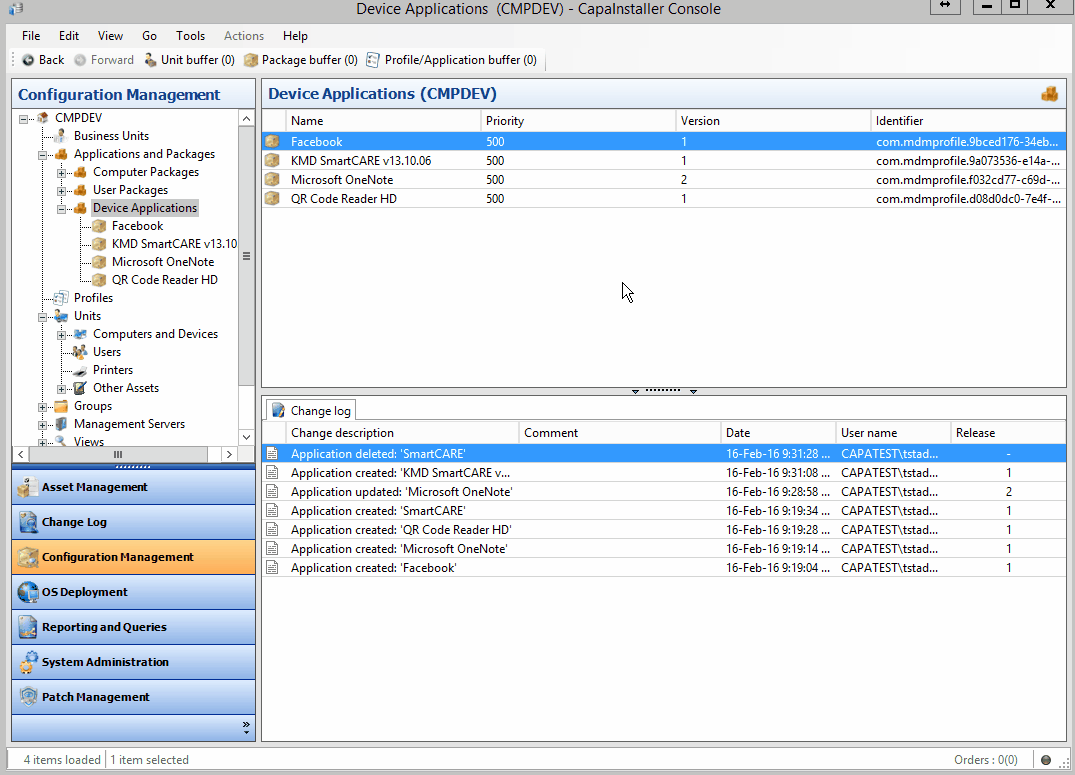Open the Profile/Application buffer icon
The height and width of the screenshot is (775, 1075).
373,60
